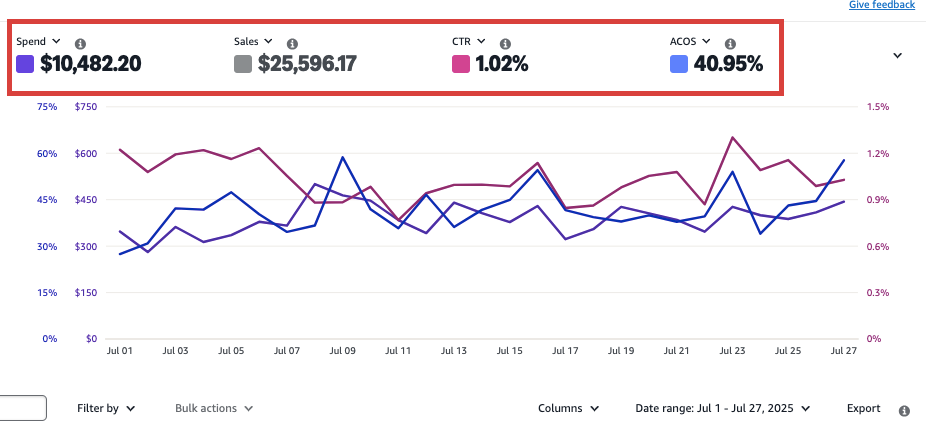Open the Filter by dropdown

click(x=106, y=408)
